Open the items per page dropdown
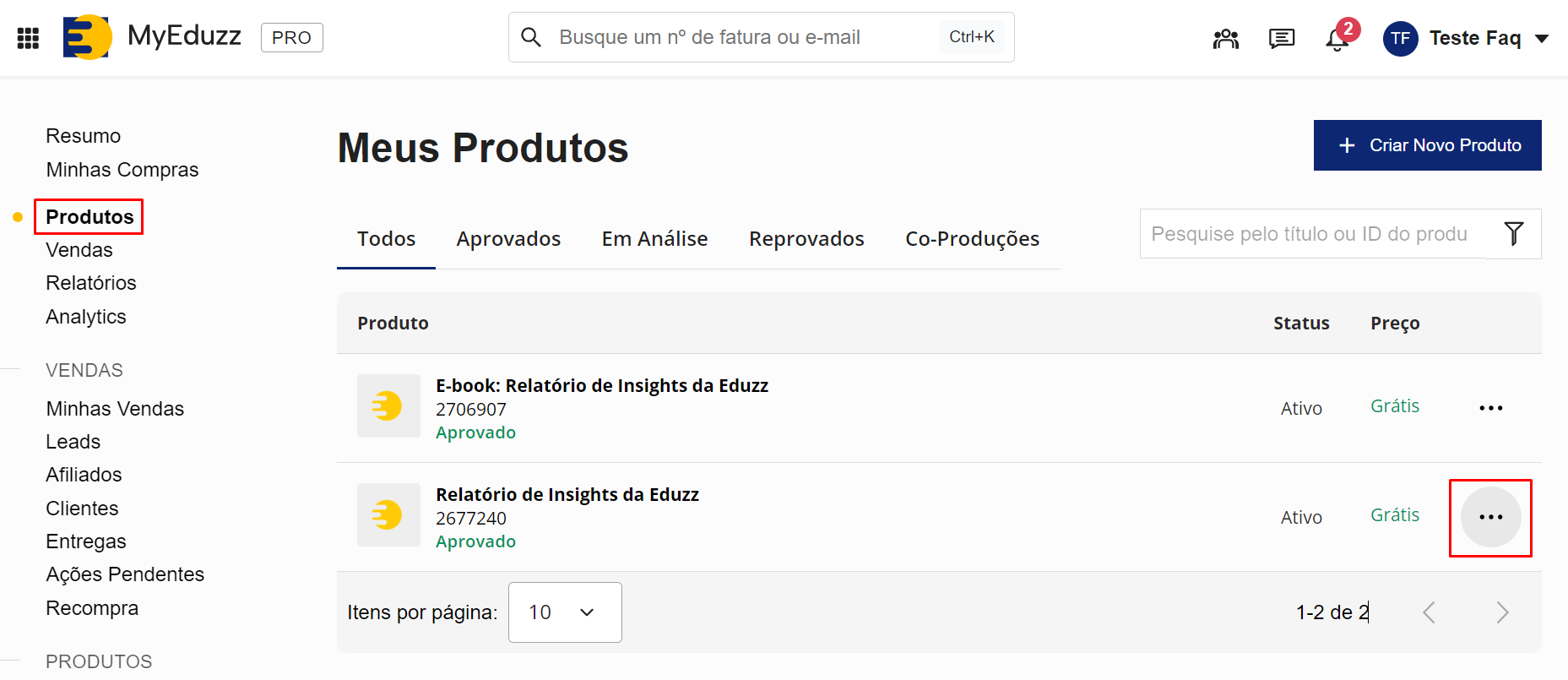Image resolution: width=1568 pixels, height=680 pixels. (564, 612)
